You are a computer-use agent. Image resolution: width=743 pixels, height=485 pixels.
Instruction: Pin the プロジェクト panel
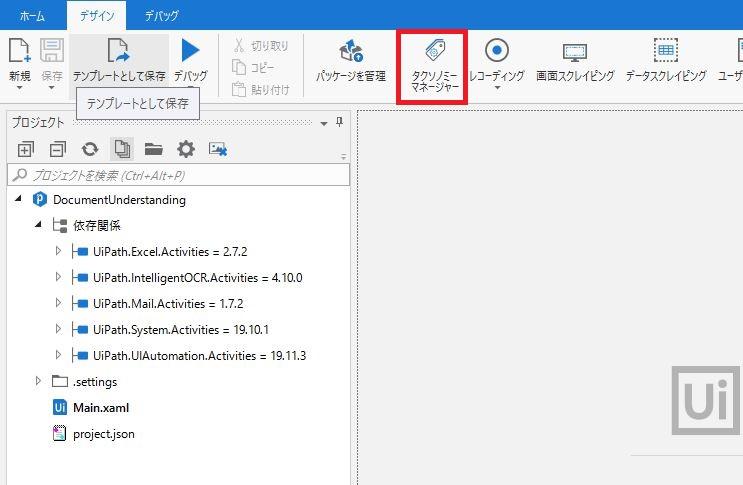pos(339,122)
